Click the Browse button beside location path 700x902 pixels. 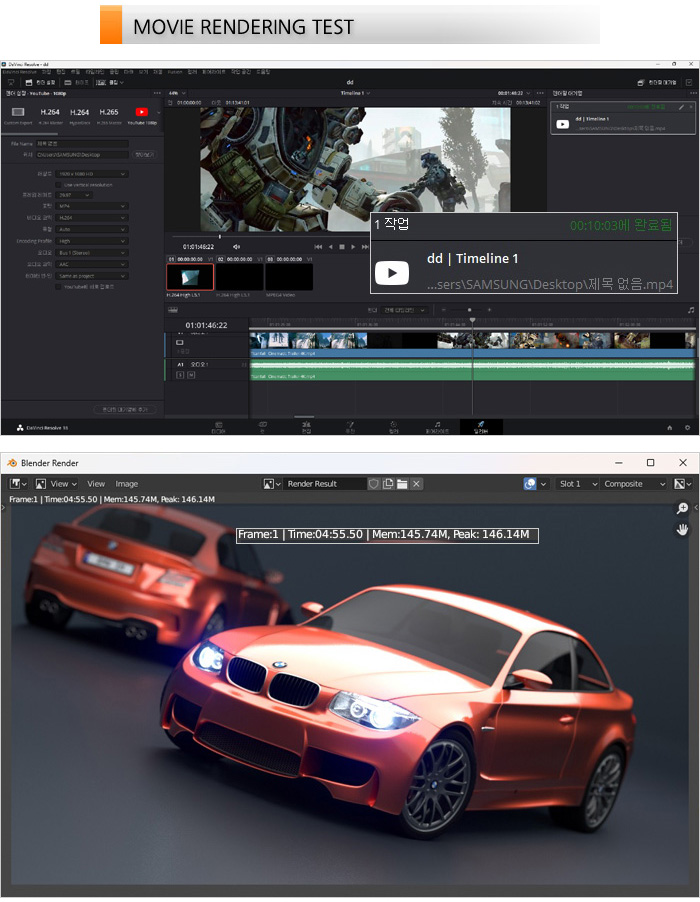pyautogui.click(x=144, y=155)
